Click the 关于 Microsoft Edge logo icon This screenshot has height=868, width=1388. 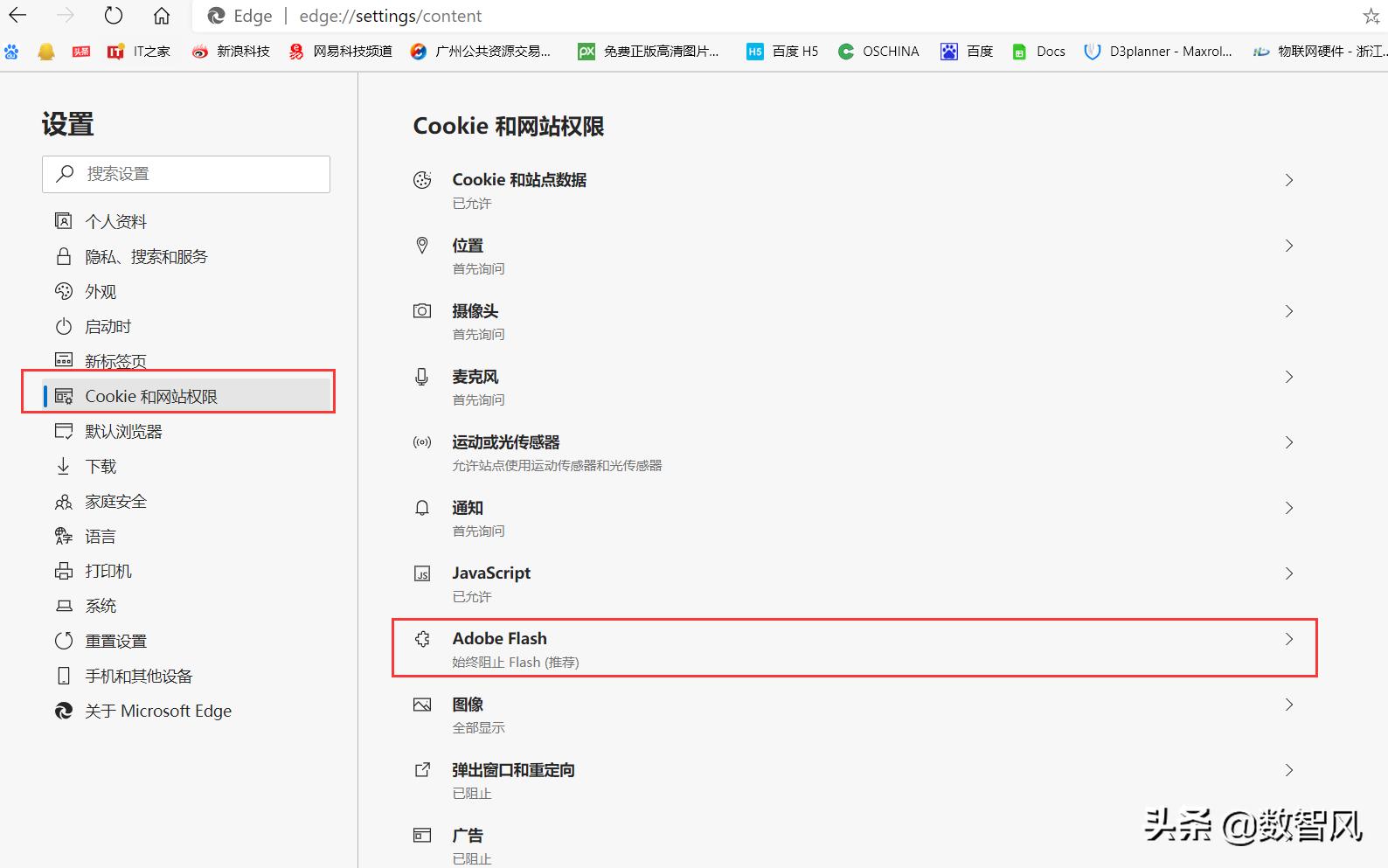click(64, 711)
